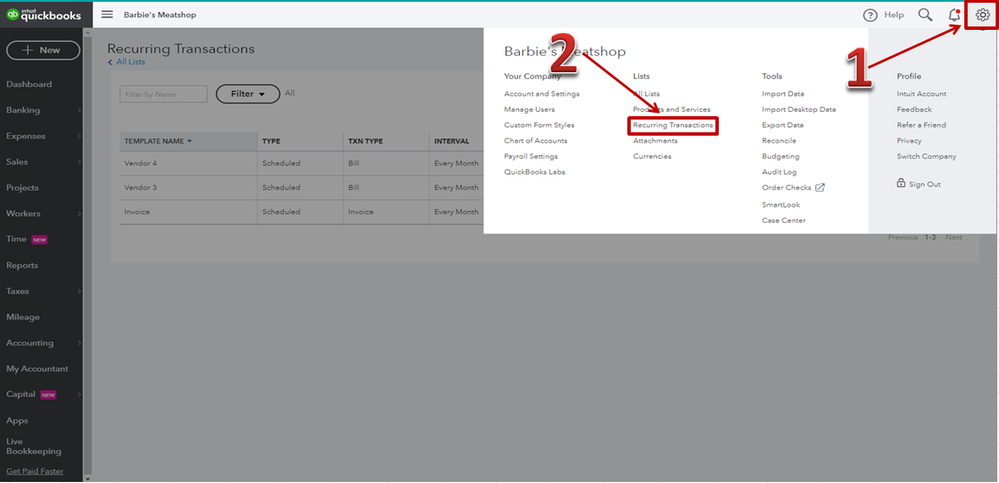The width and height of the screenshot is (999, 483).
Task: Open Privacy under Profile
Action: [909, 141]
